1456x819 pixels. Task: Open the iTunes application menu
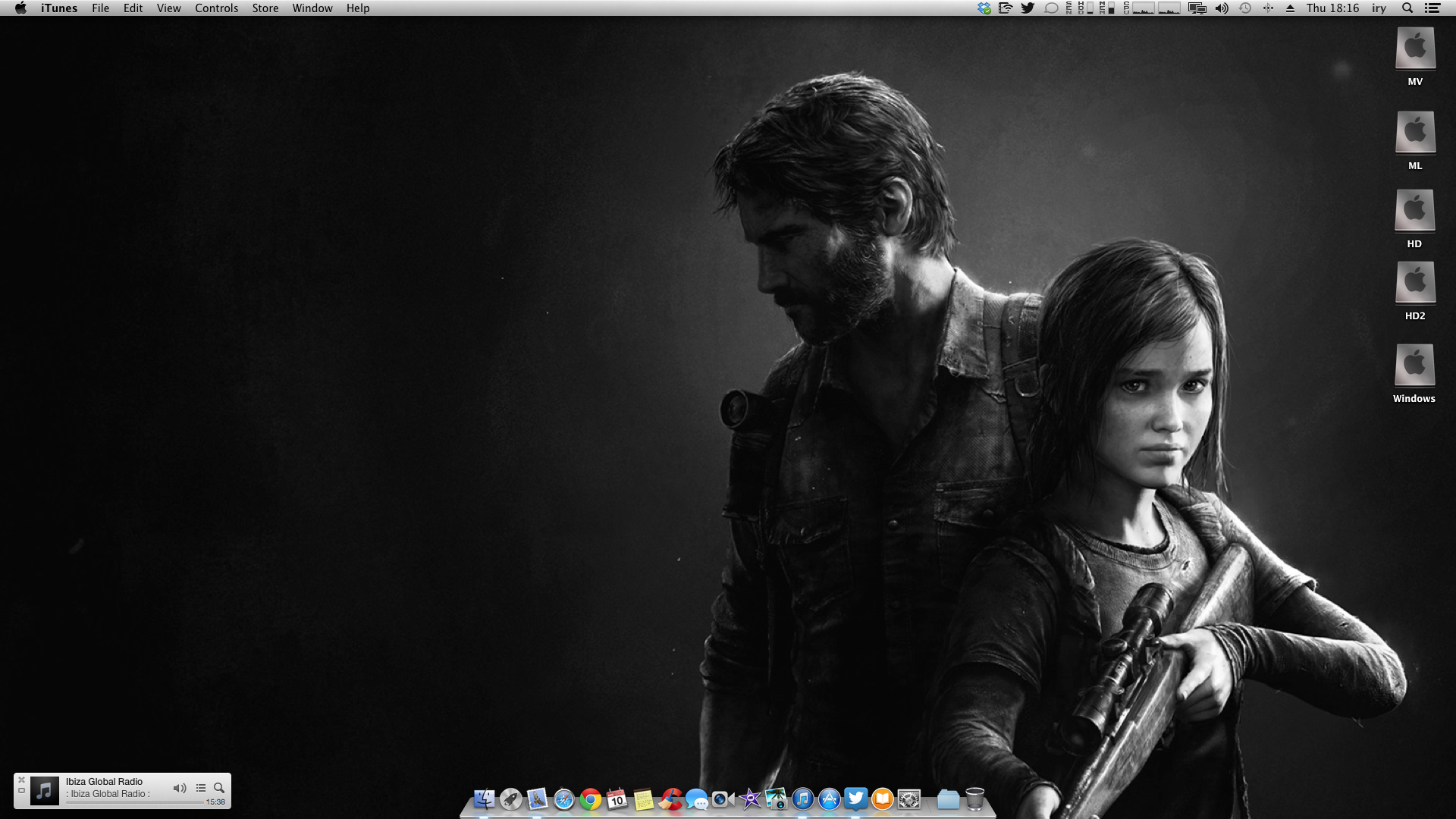[59, 8]
